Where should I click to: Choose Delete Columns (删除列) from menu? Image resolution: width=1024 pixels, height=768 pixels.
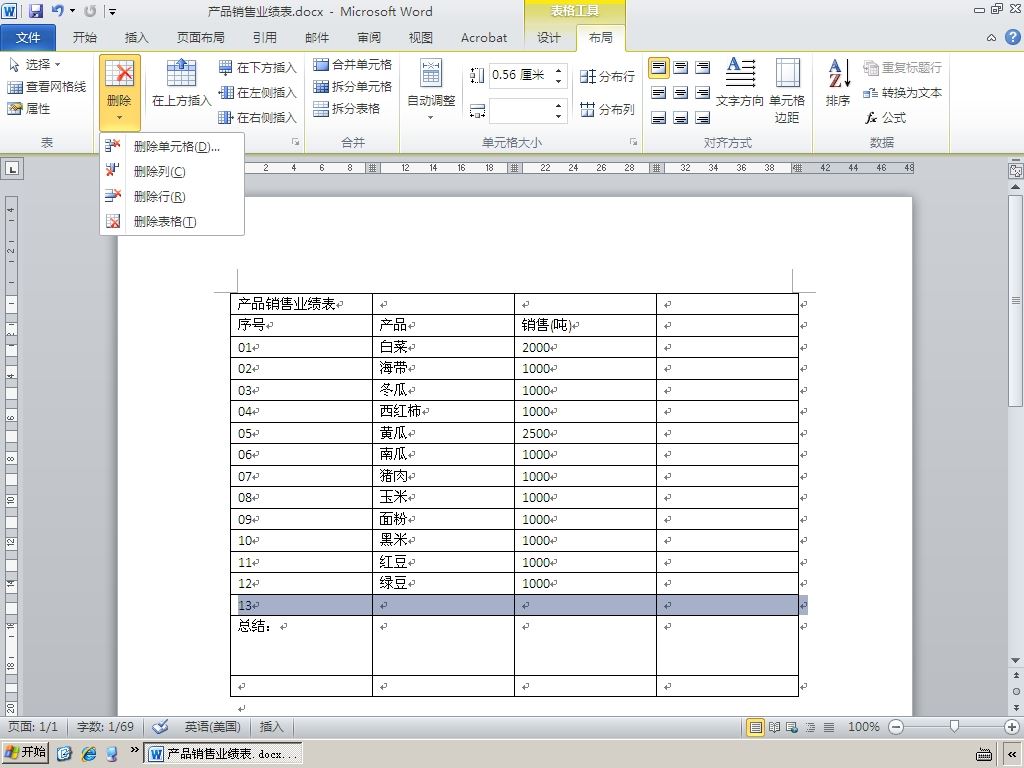click(x=172, y=171)
